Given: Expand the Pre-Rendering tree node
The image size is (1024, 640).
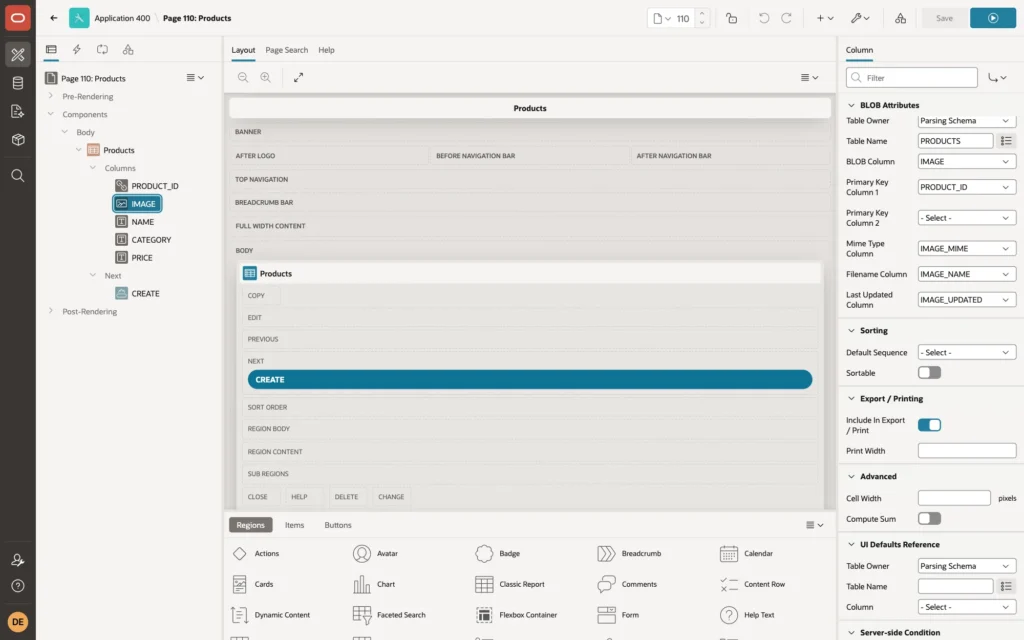Looking at the screenshot, I should 50,96.
